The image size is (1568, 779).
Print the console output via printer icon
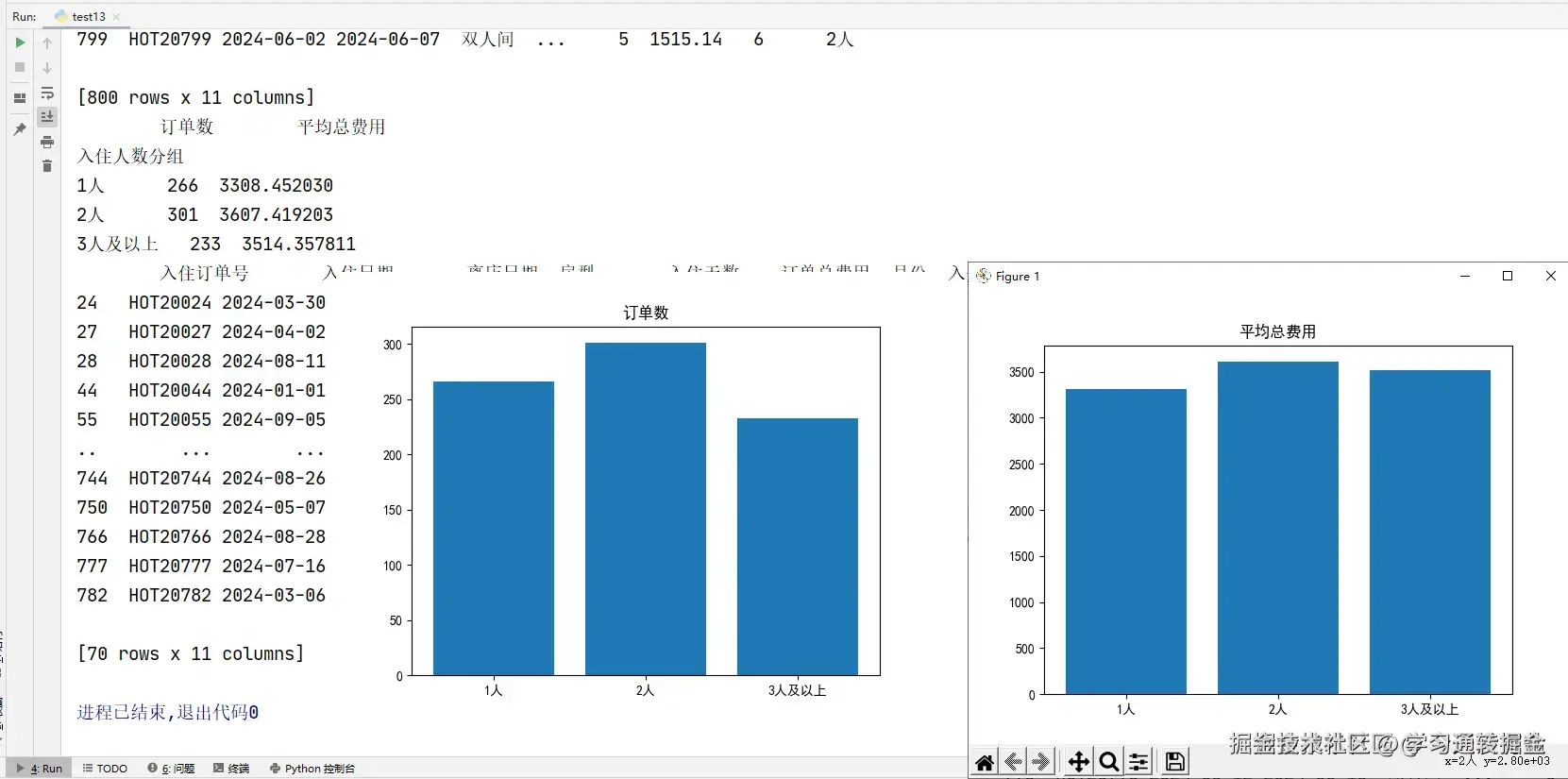pyautogui.click(x=47, y=142)
